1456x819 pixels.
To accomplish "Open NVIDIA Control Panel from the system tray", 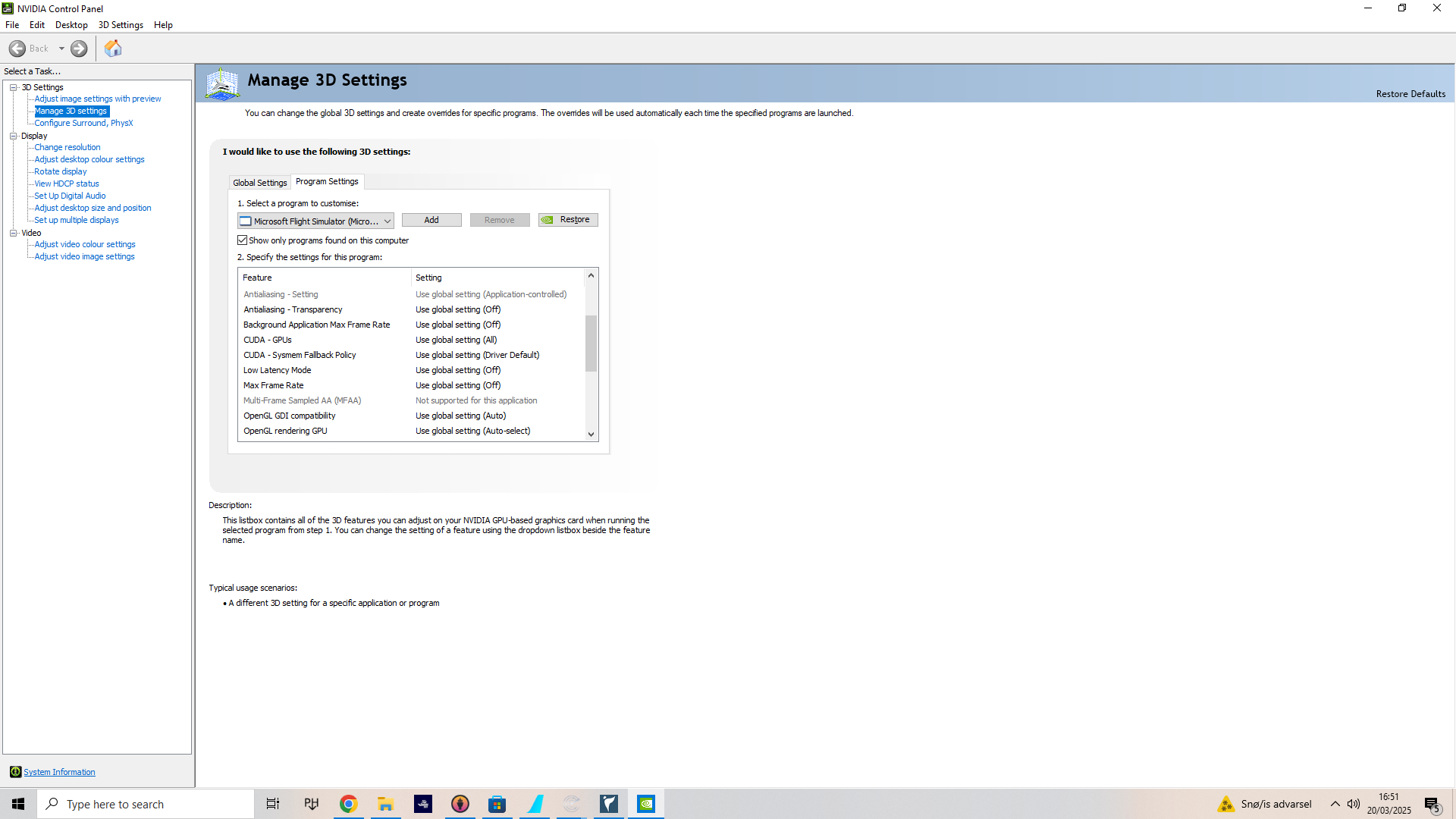I will click(x=645, y=803).
